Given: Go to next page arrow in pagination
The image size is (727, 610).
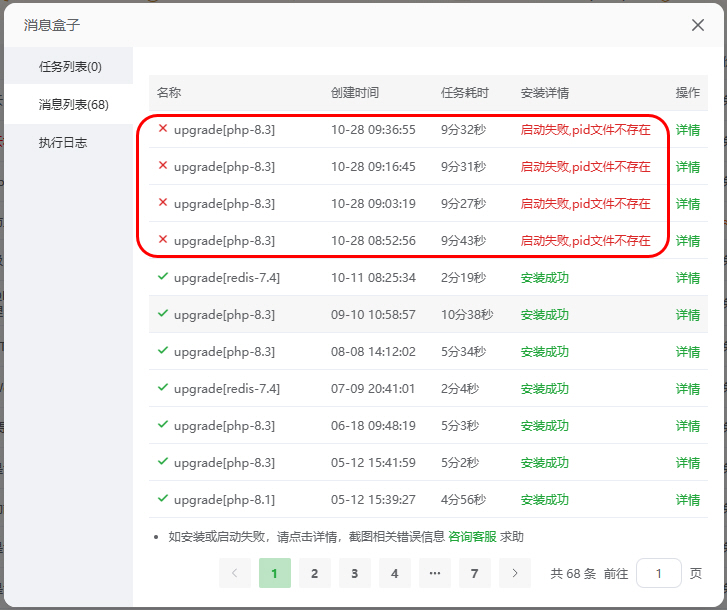Looking at the screenshot, I should point(514,573).
